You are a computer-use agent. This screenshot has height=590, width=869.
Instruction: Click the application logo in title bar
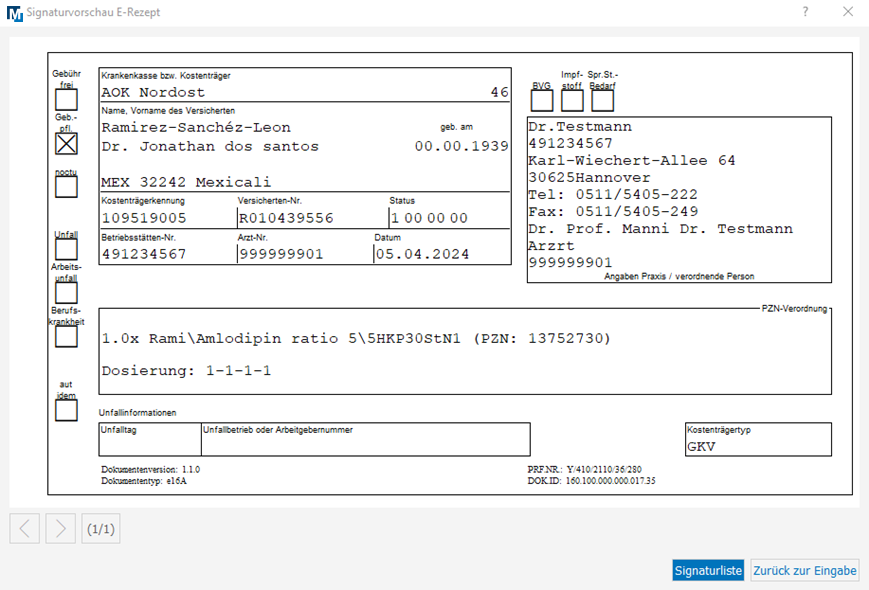coord(15,13)
